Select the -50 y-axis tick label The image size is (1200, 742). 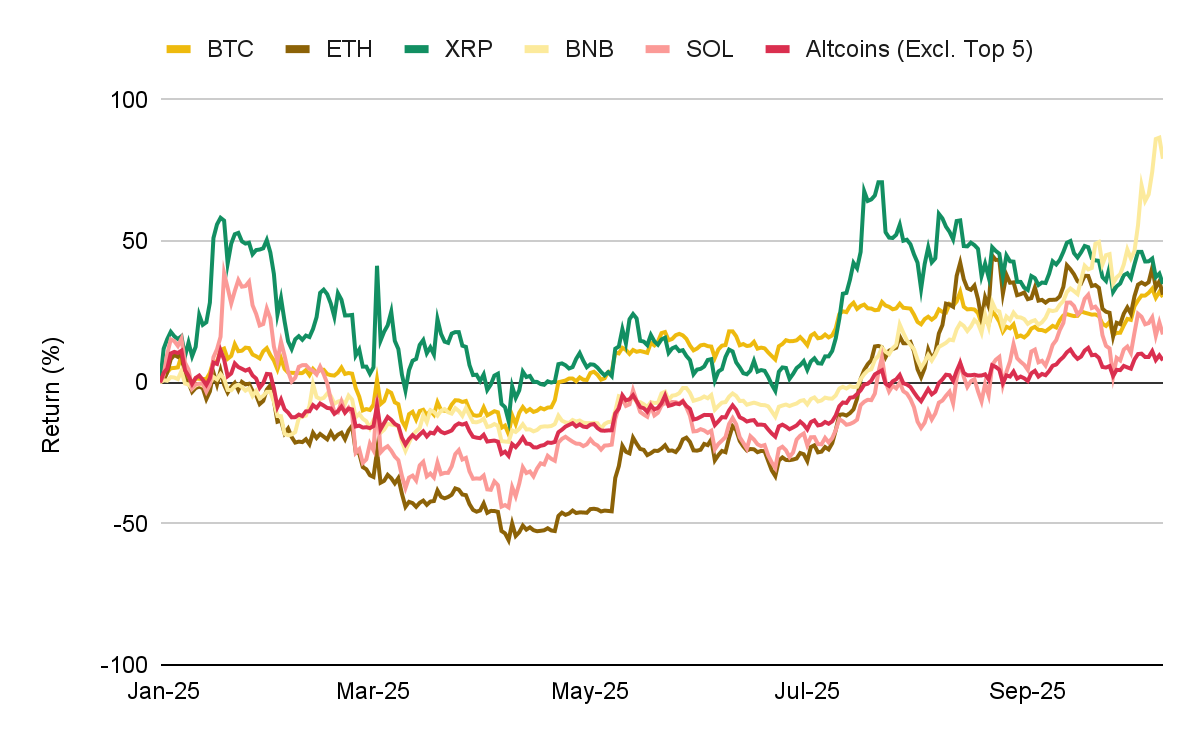click(x=128, y=523)
